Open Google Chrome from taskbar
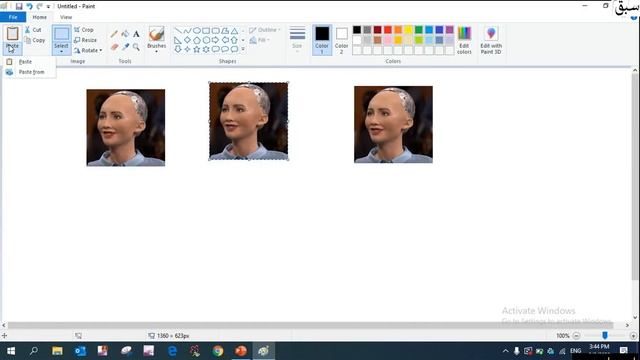Image resolution: width=640 pixels, height=360 pixels. point(218,351)
